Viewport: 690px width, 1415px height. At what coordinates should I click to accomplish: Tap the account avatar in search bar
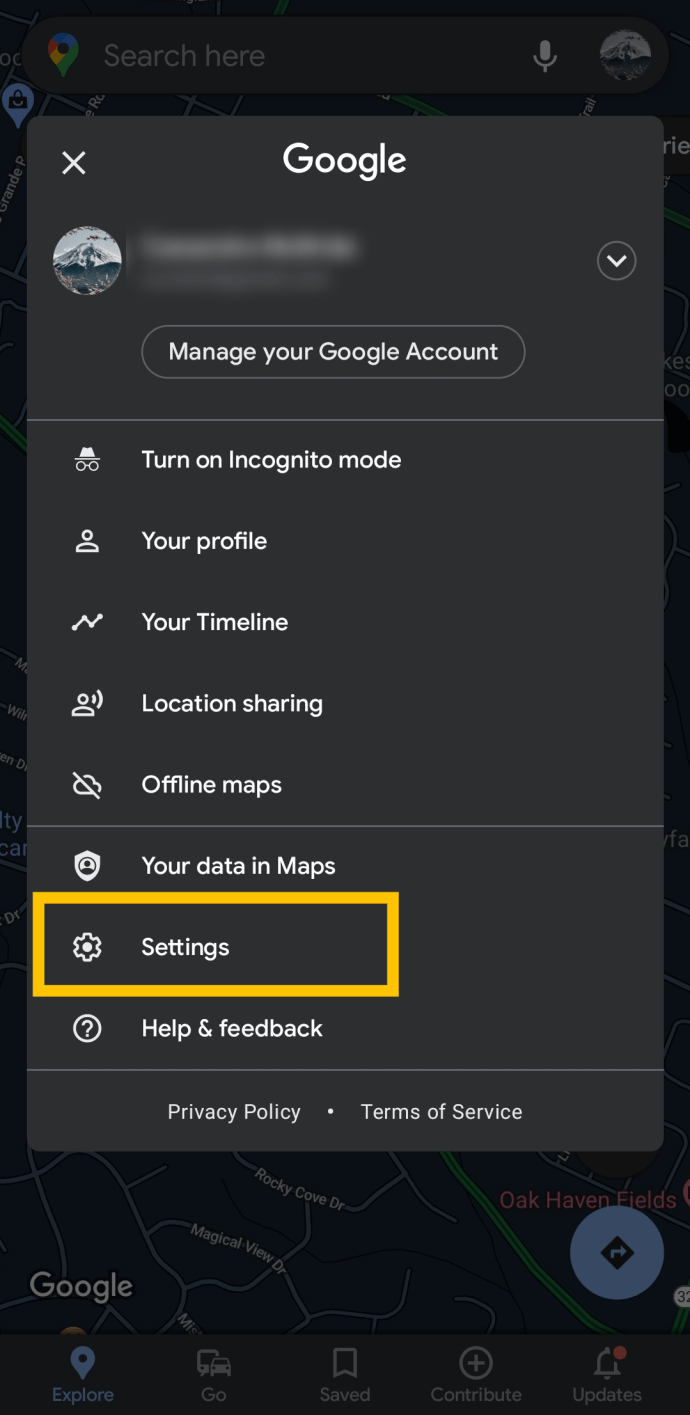coord(626,56)
